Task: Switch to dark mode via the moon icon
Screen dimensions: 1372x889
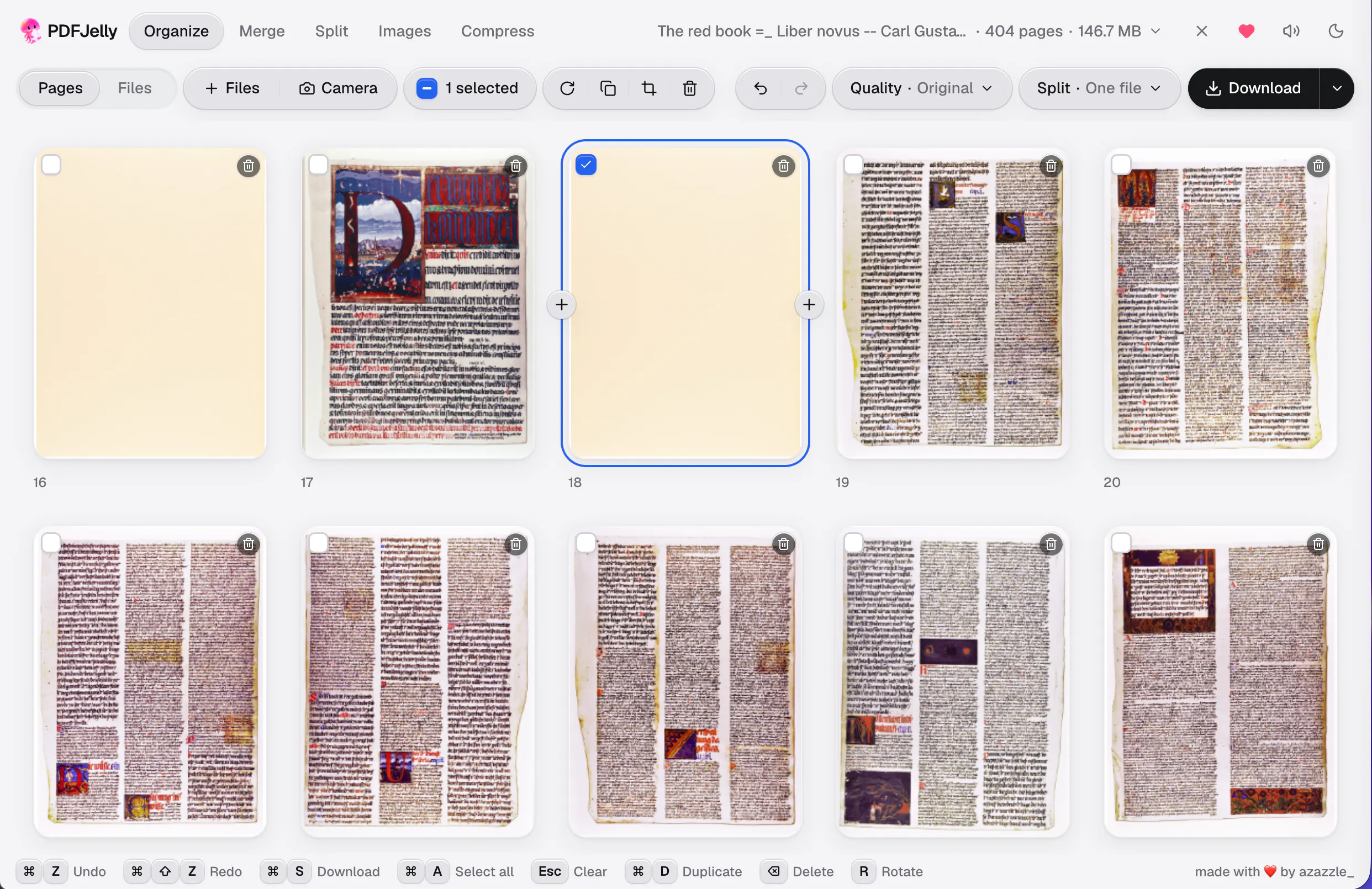Action: 1336,31
